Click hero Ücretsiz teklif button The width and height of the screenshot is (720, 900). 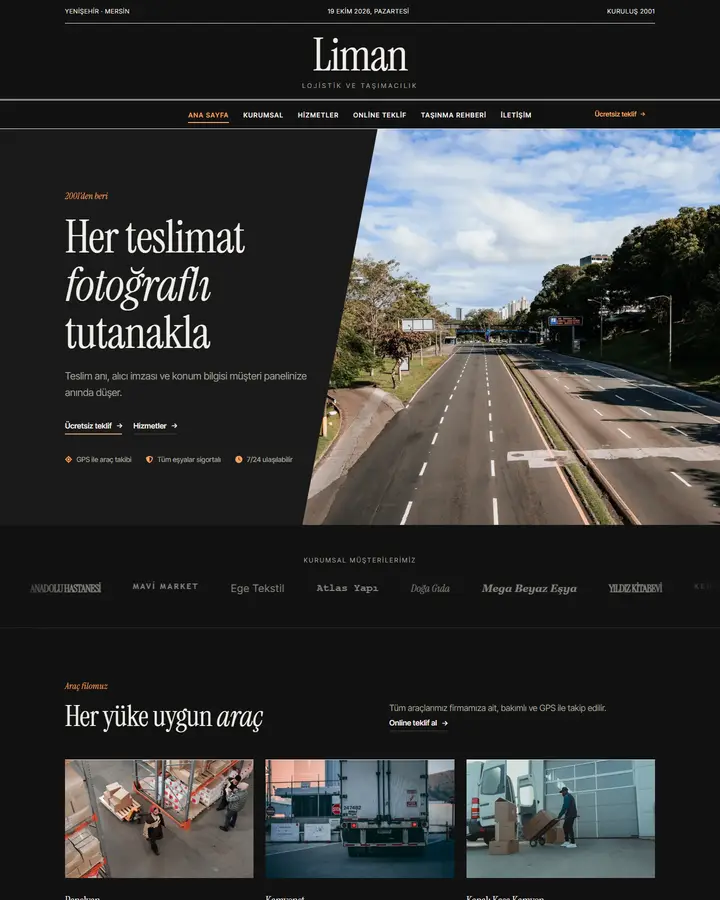(x=93, y=426)
